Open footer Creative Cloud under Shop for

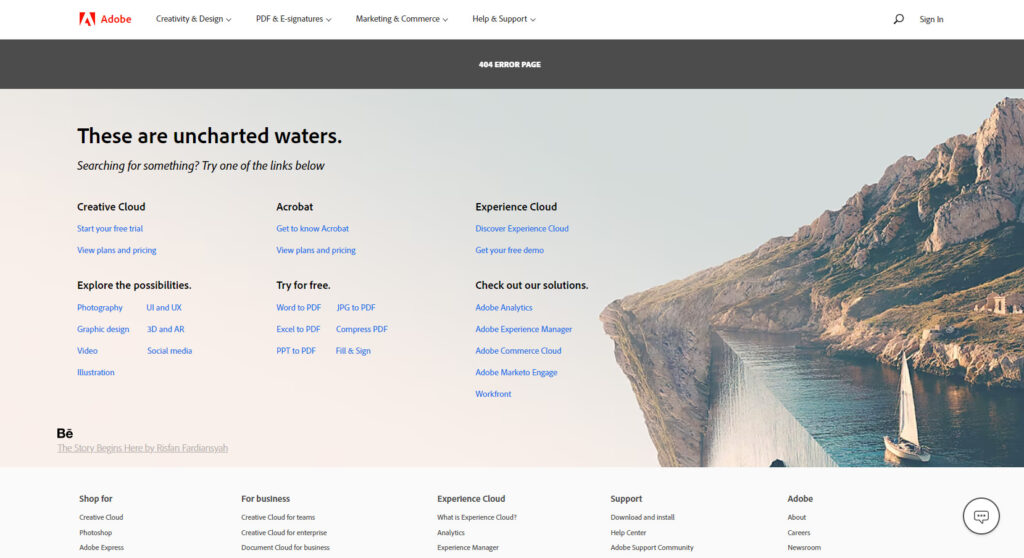coord(101,517)
